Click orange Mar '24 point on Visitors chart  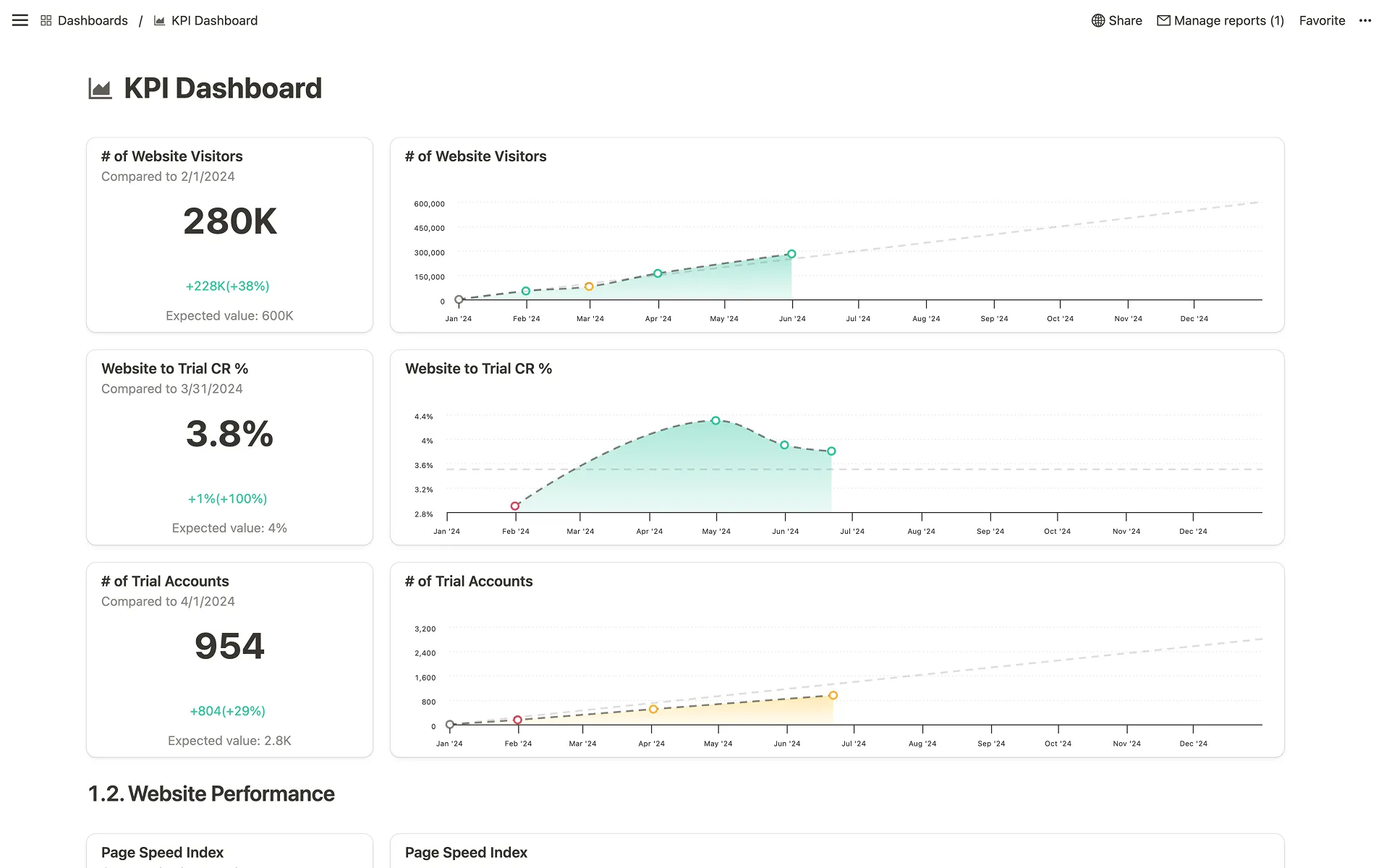tap(589, 286)
